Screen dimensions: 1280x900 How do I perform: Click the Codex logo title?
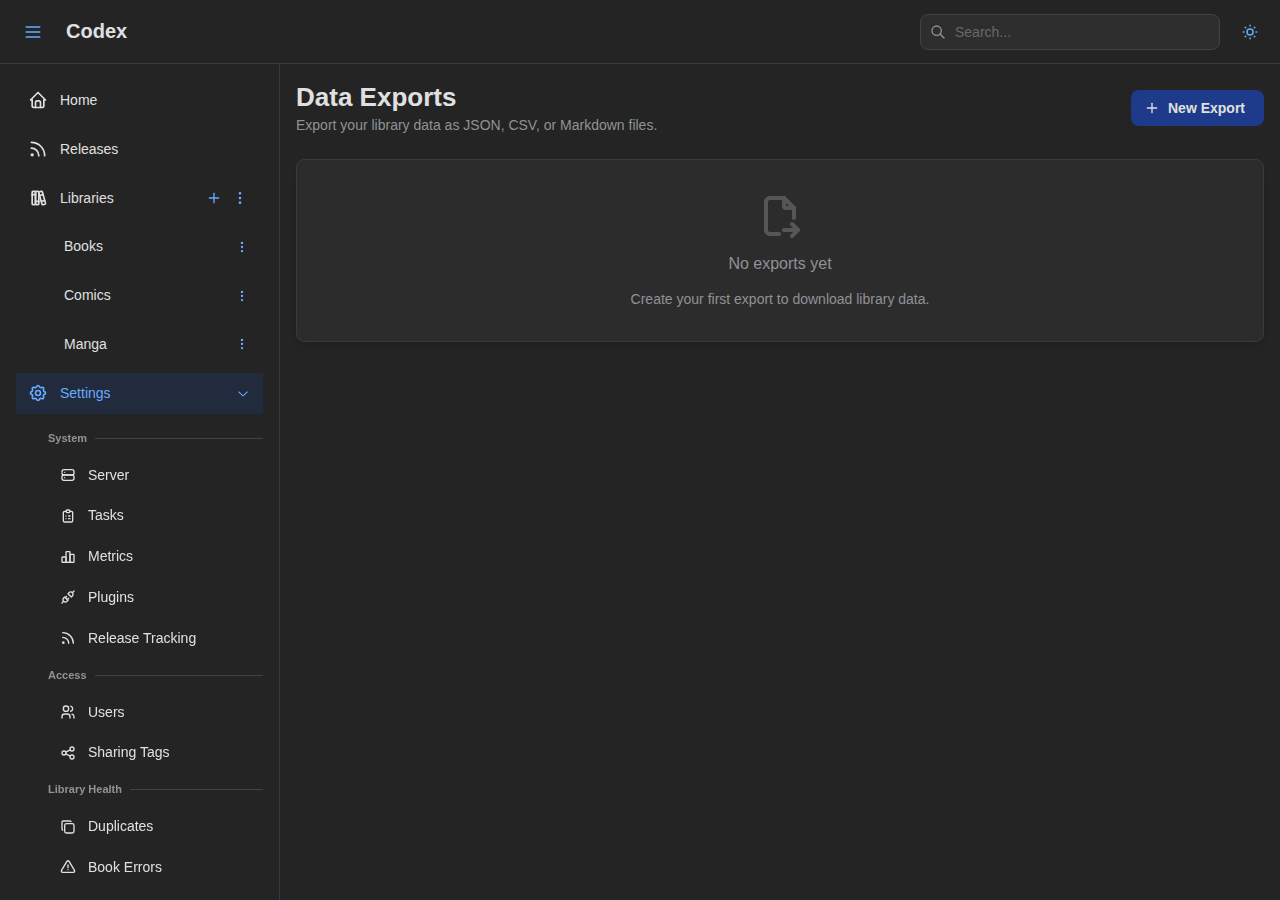coord(96,32)
